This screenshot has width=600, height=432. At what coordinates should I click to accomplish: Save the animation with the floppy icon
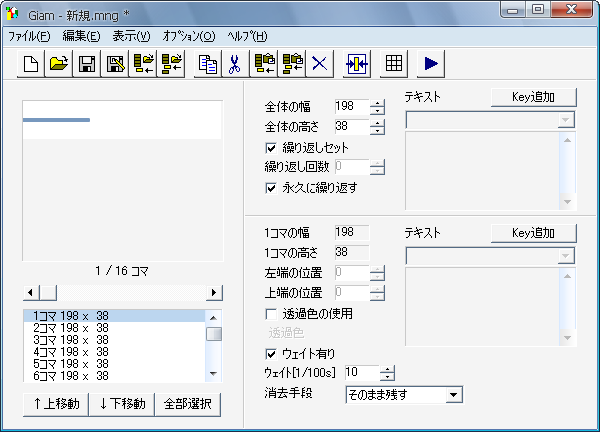[87, 64]
